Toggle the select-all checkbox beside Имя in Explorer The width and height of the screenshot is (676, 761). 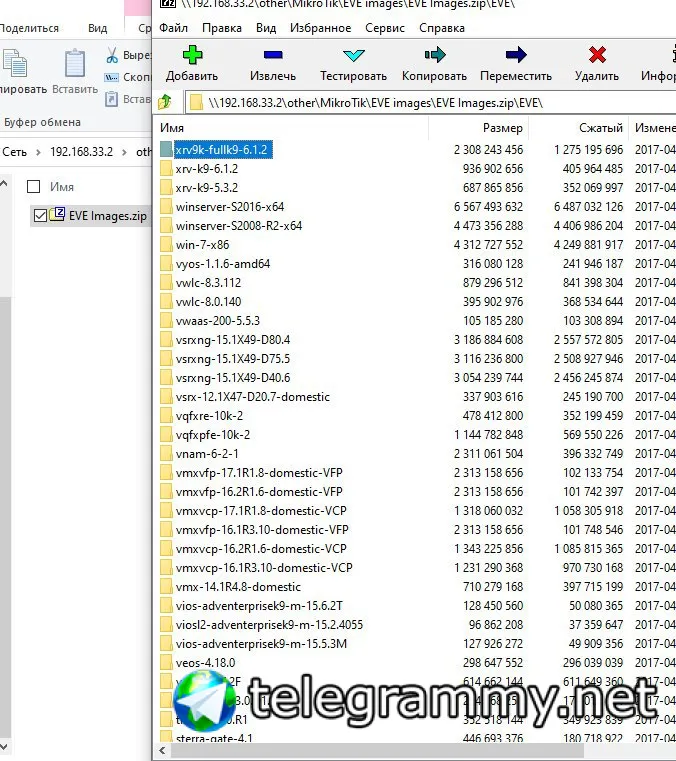coord(33,186)
